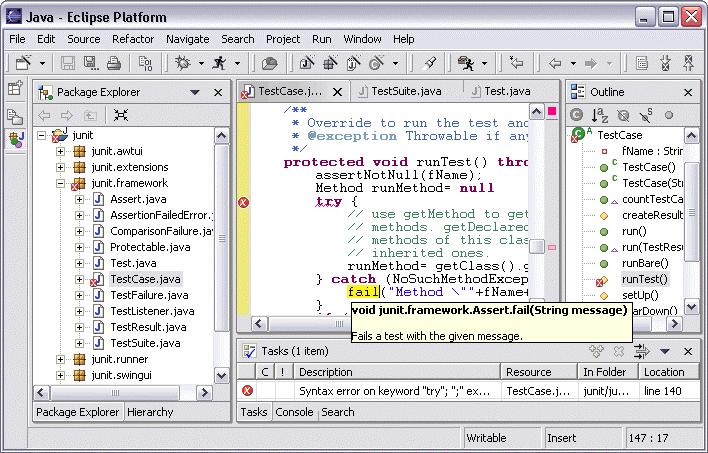This screenshot has height=453, width=708.
Task: Open the Run launch dropdown arrow
Action: pyautogui.click(x=237, y=63)
